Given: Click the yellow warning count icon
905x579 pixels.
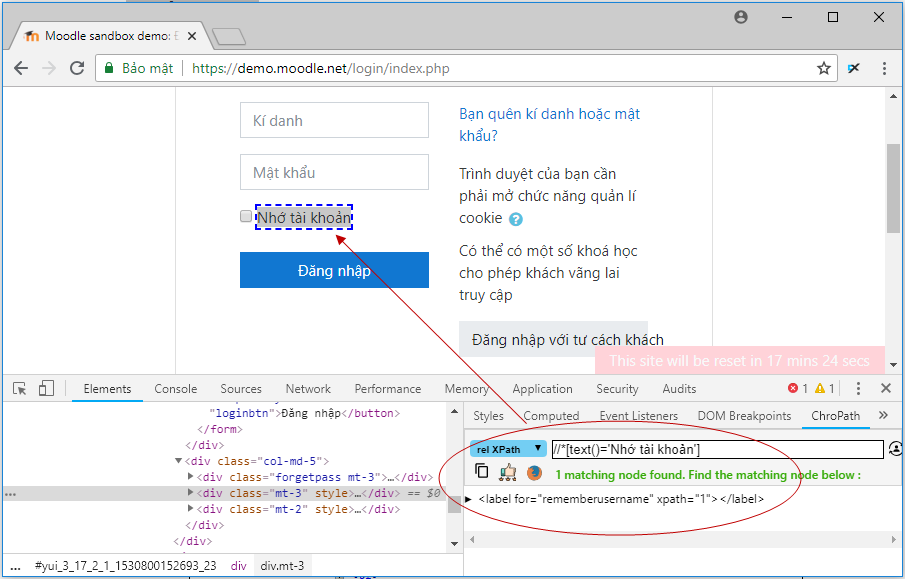Looking at the screenshot, I should point(820,389).
